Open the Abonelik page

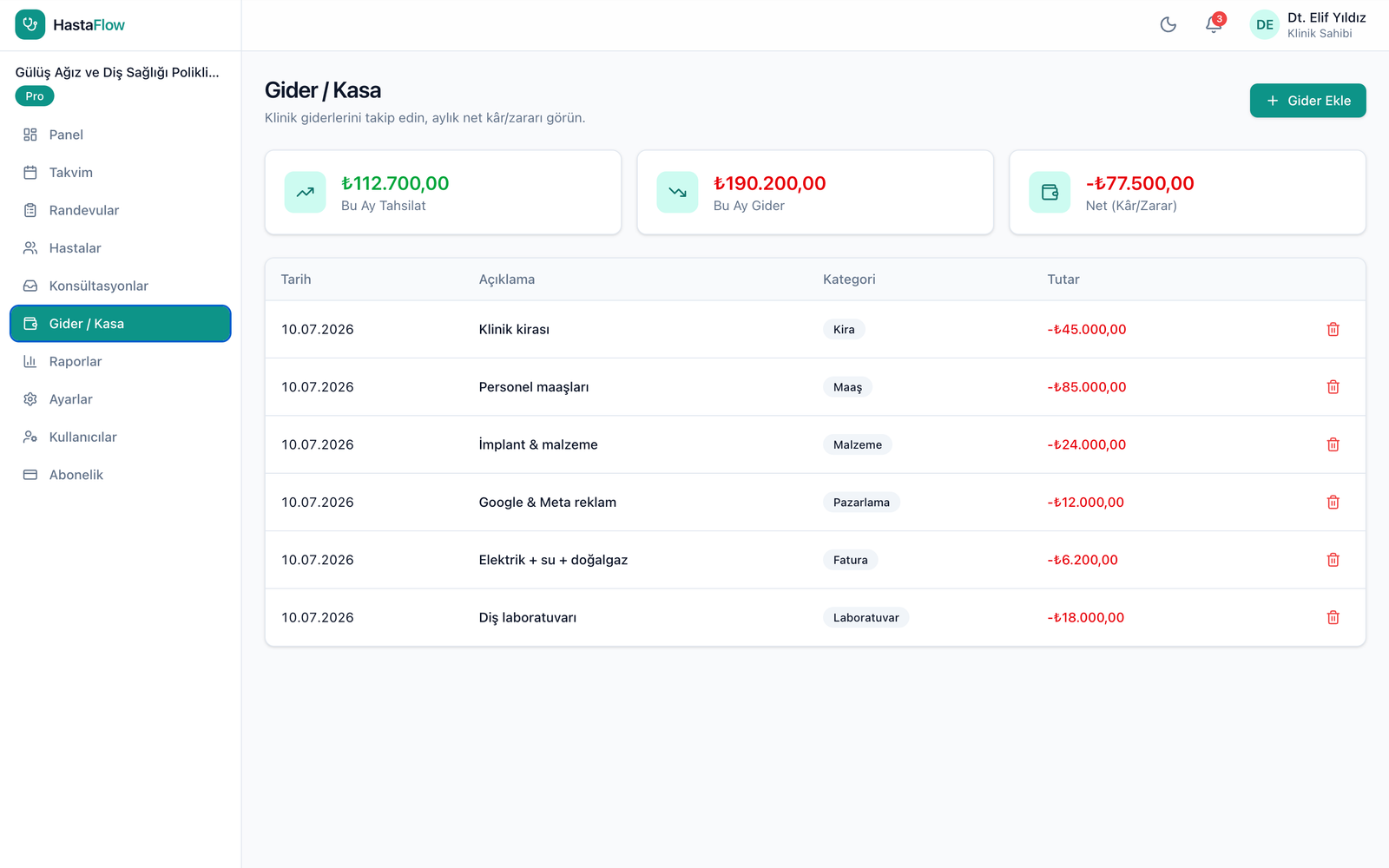[121, 475]
